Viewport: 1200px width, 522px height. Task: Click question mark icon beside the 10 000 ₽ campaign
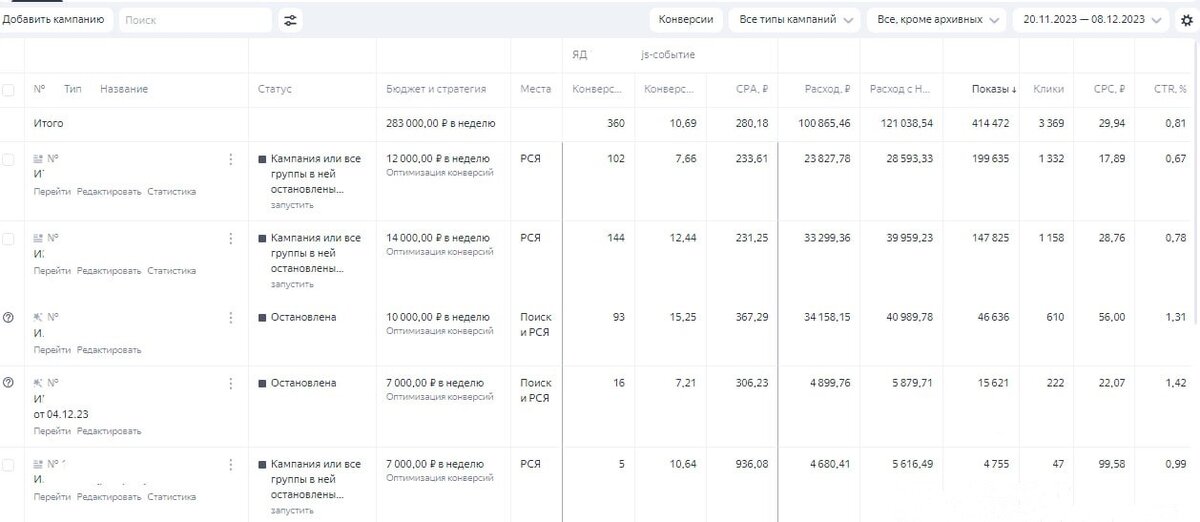[x=9, y=317]
